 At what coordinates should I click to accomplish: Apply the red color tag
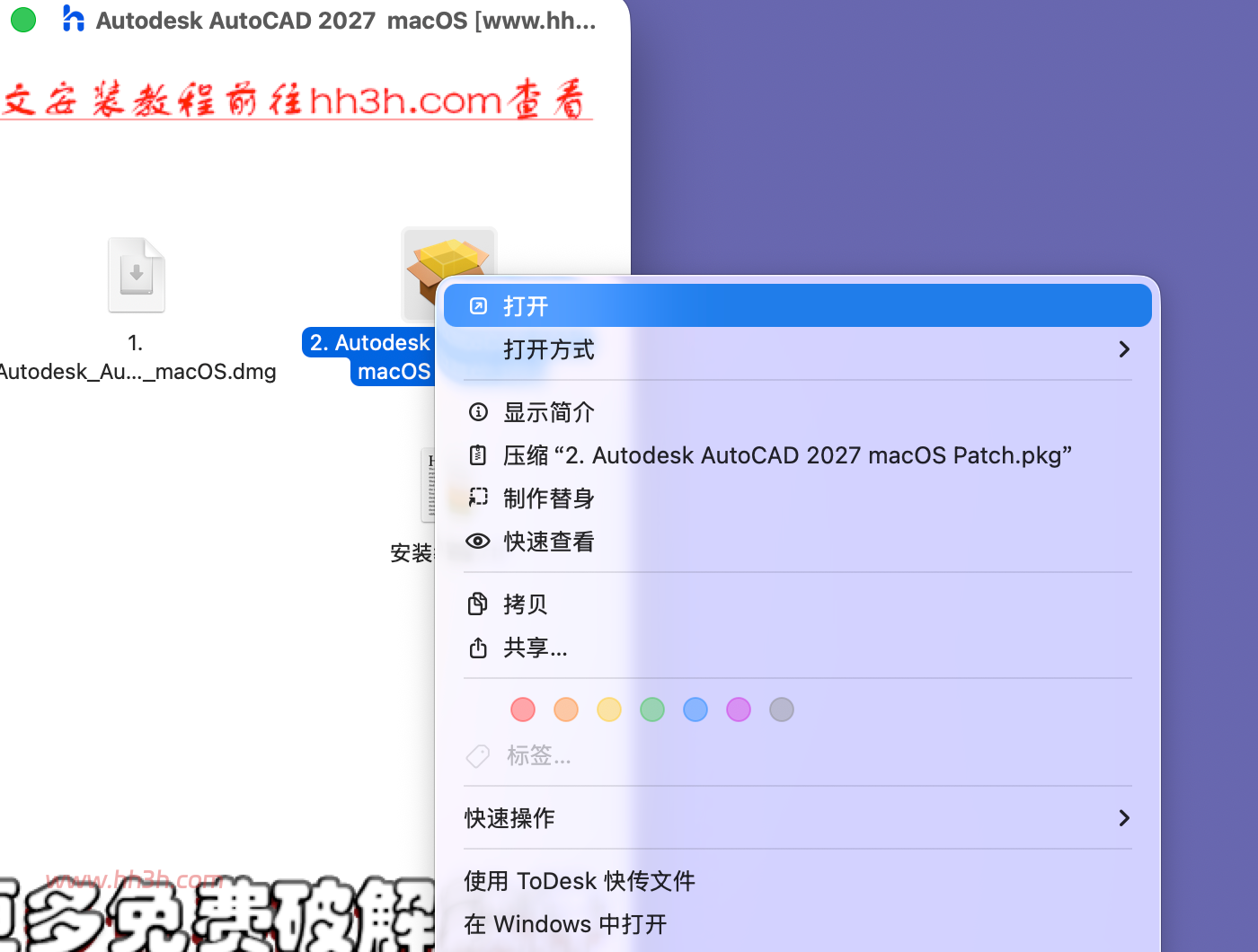pyautogui.click(x=523, y=710)
